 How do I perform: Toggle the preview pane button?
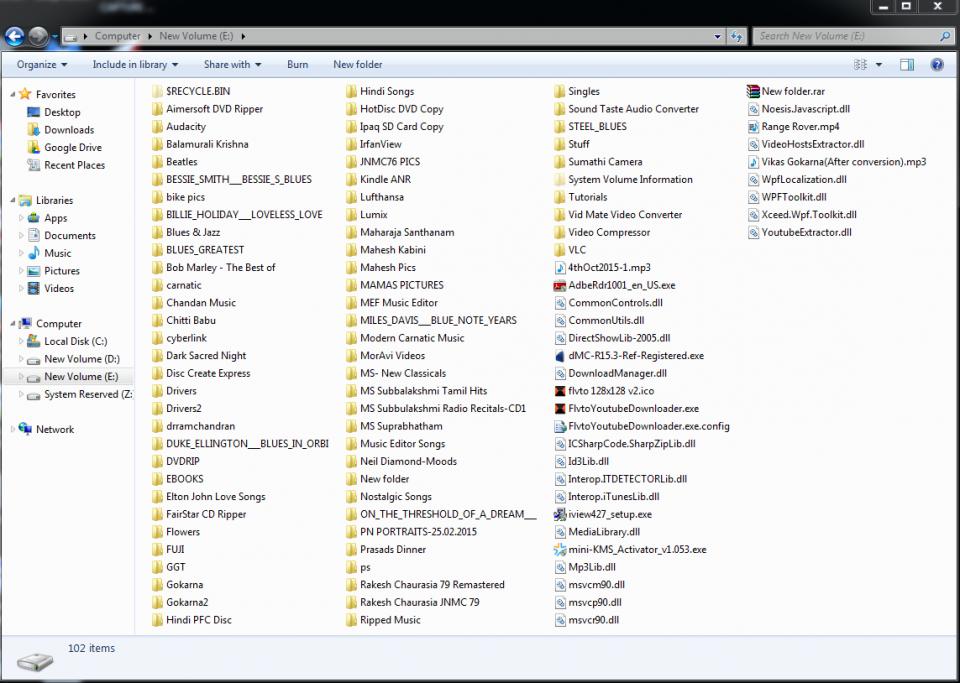tap(907, 64)
